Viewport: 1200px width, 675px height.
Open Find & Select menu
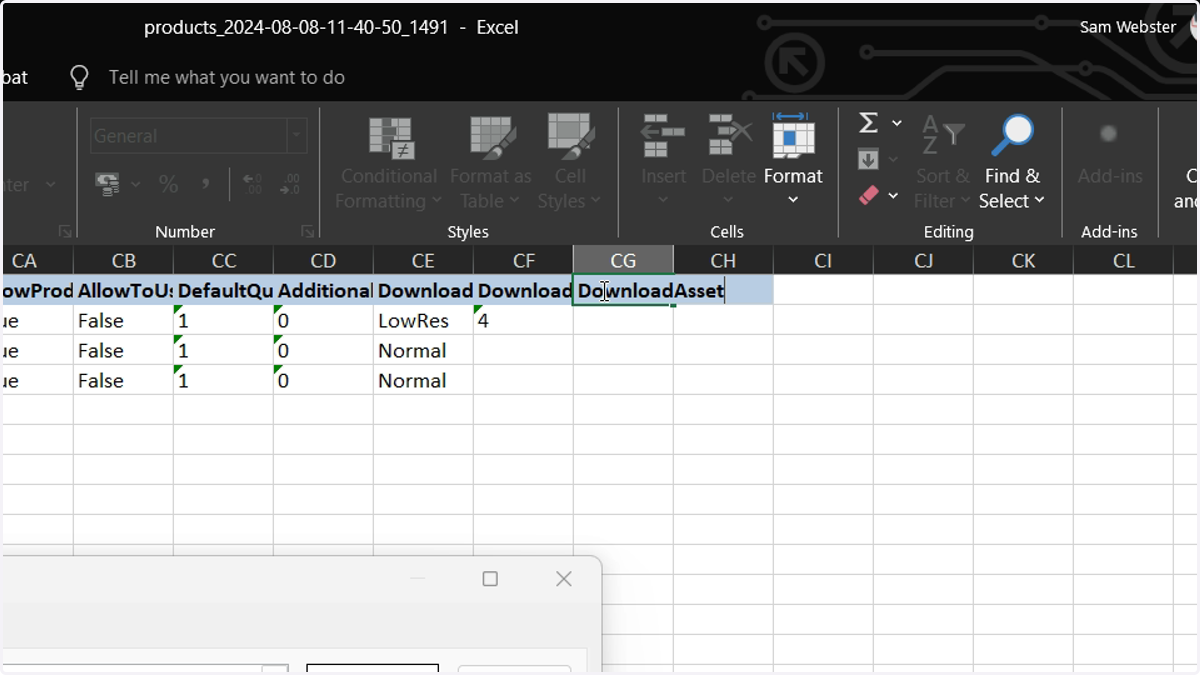(1011, 162)
